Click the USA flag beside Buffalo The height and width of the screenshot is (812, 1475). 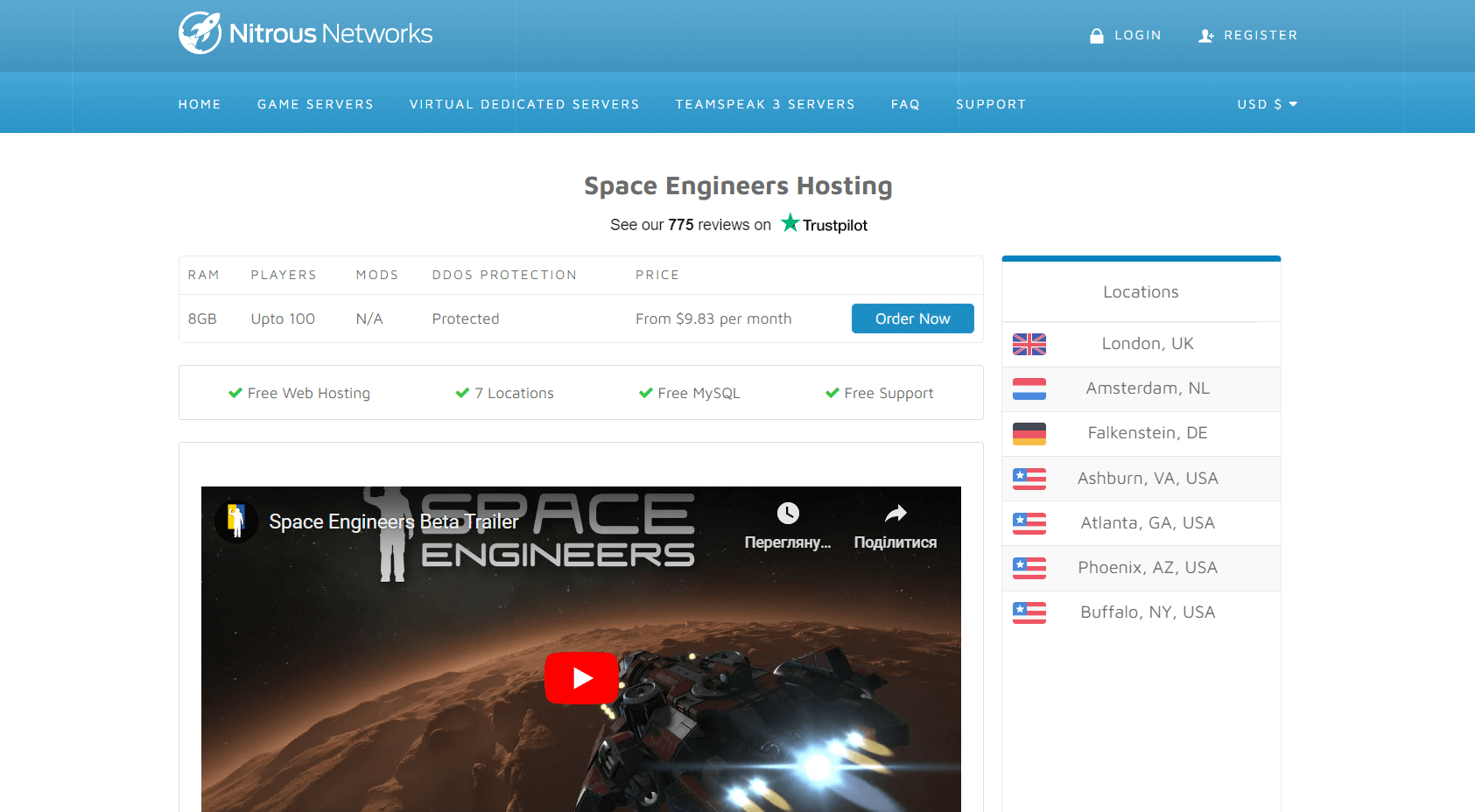[x=1029, y=612]
